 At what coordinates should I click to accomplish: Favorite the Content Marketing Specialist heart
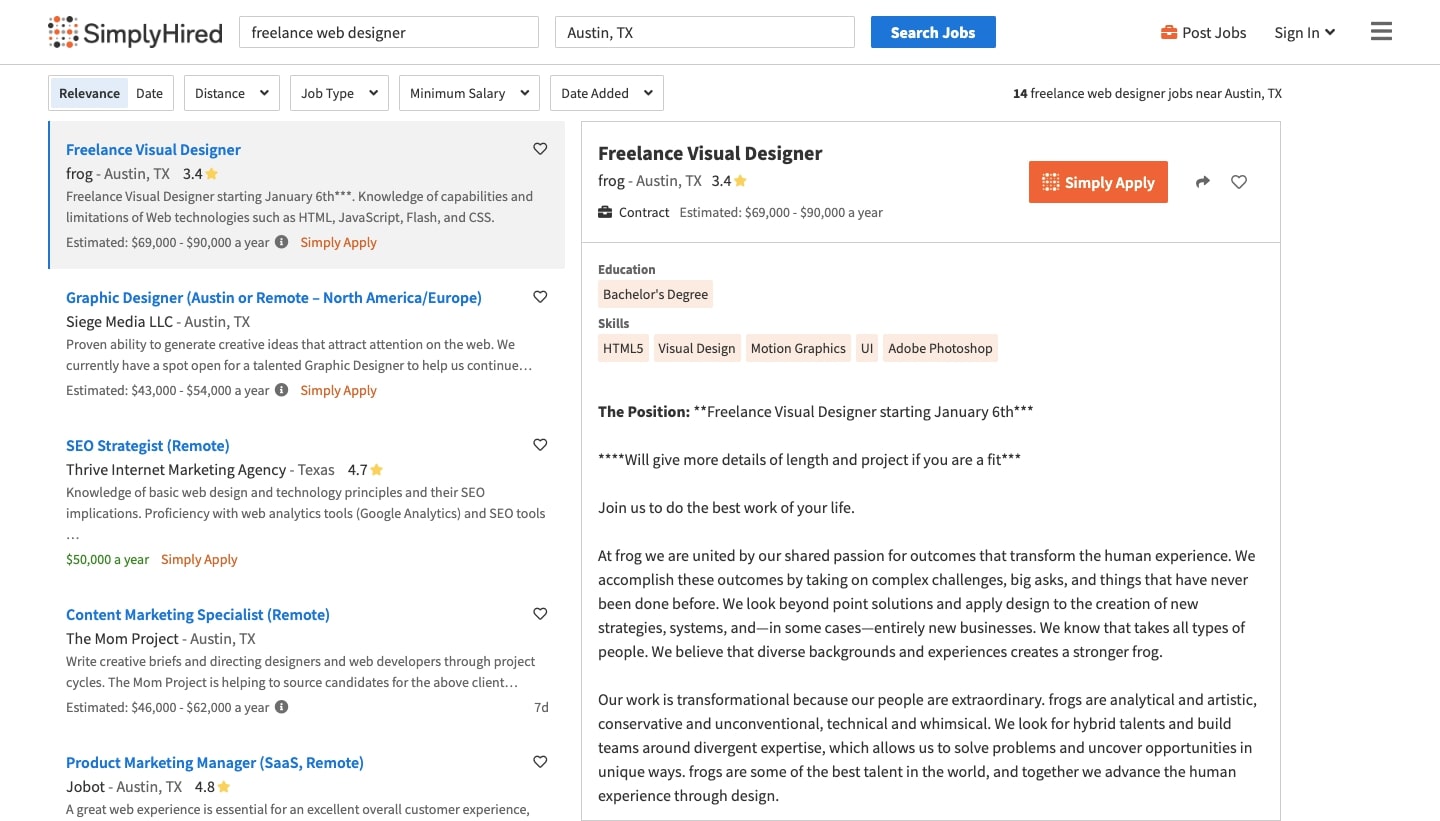tap(540, 614)
